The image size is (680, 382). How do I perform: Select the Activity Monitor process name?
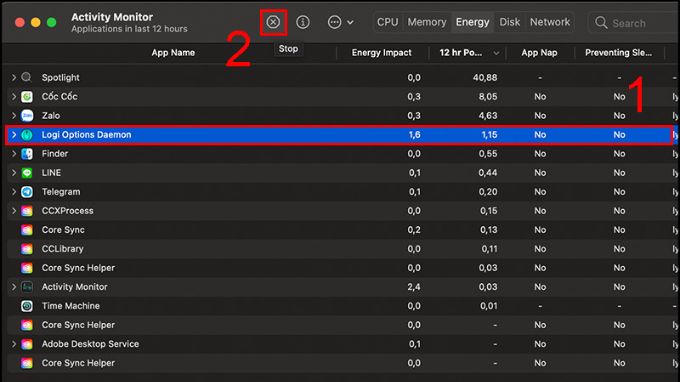[x=74, y=287]
